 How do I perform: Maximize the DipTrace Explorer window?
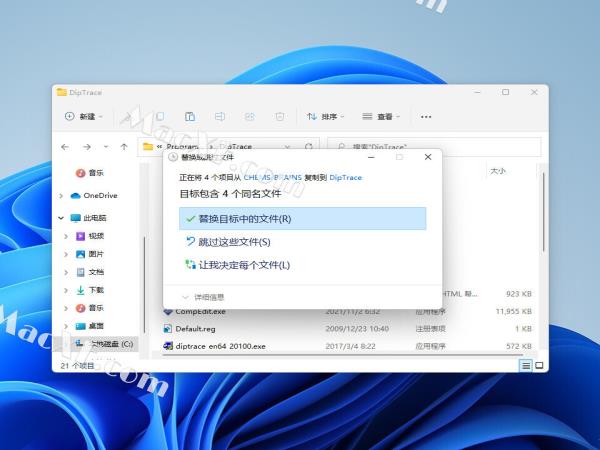pyautogui.click(x=505, y=92)
